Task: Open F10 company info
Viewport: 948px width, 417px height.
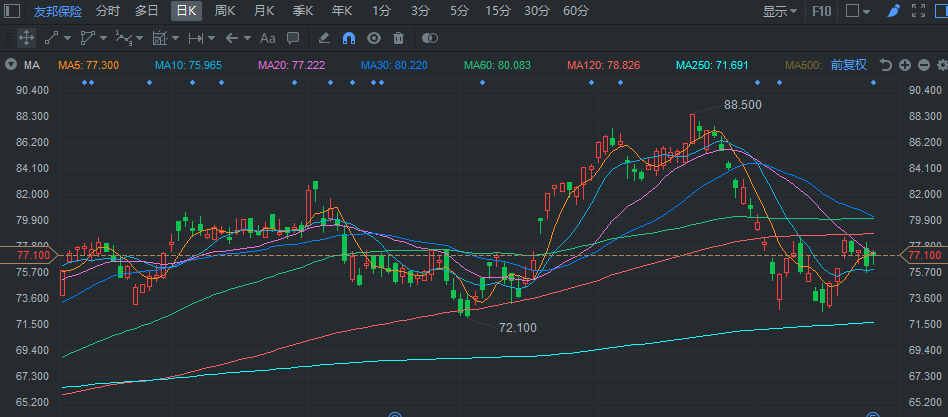Action: [x=821, y=11]
